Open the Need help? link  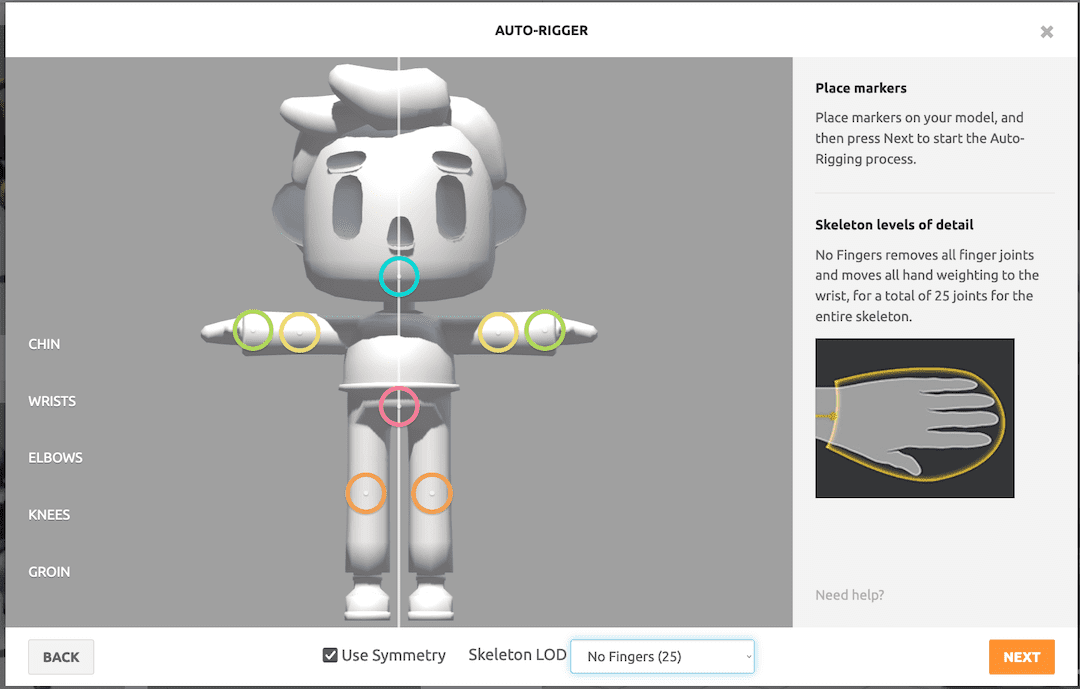pyautogui.click(x=849, y=594)
